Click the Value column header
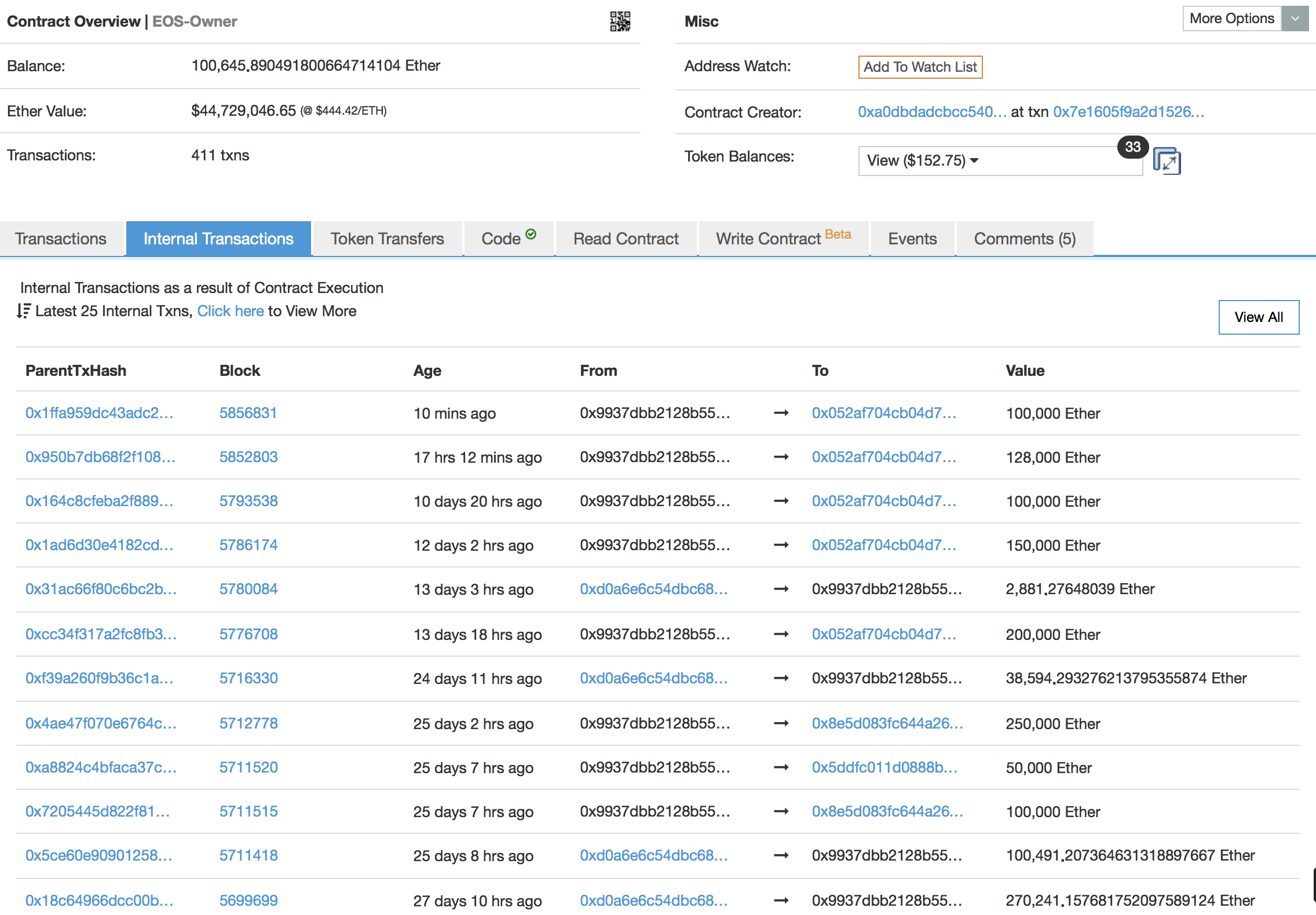 pos(1025,371)
